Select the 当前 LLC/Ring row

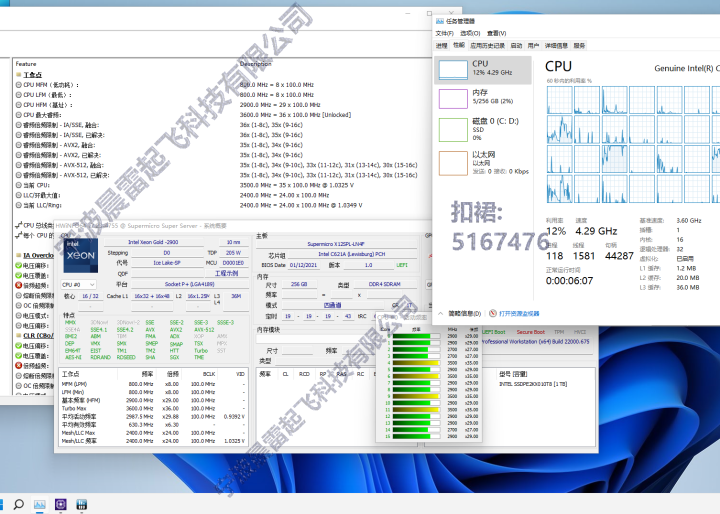point(220,205)
